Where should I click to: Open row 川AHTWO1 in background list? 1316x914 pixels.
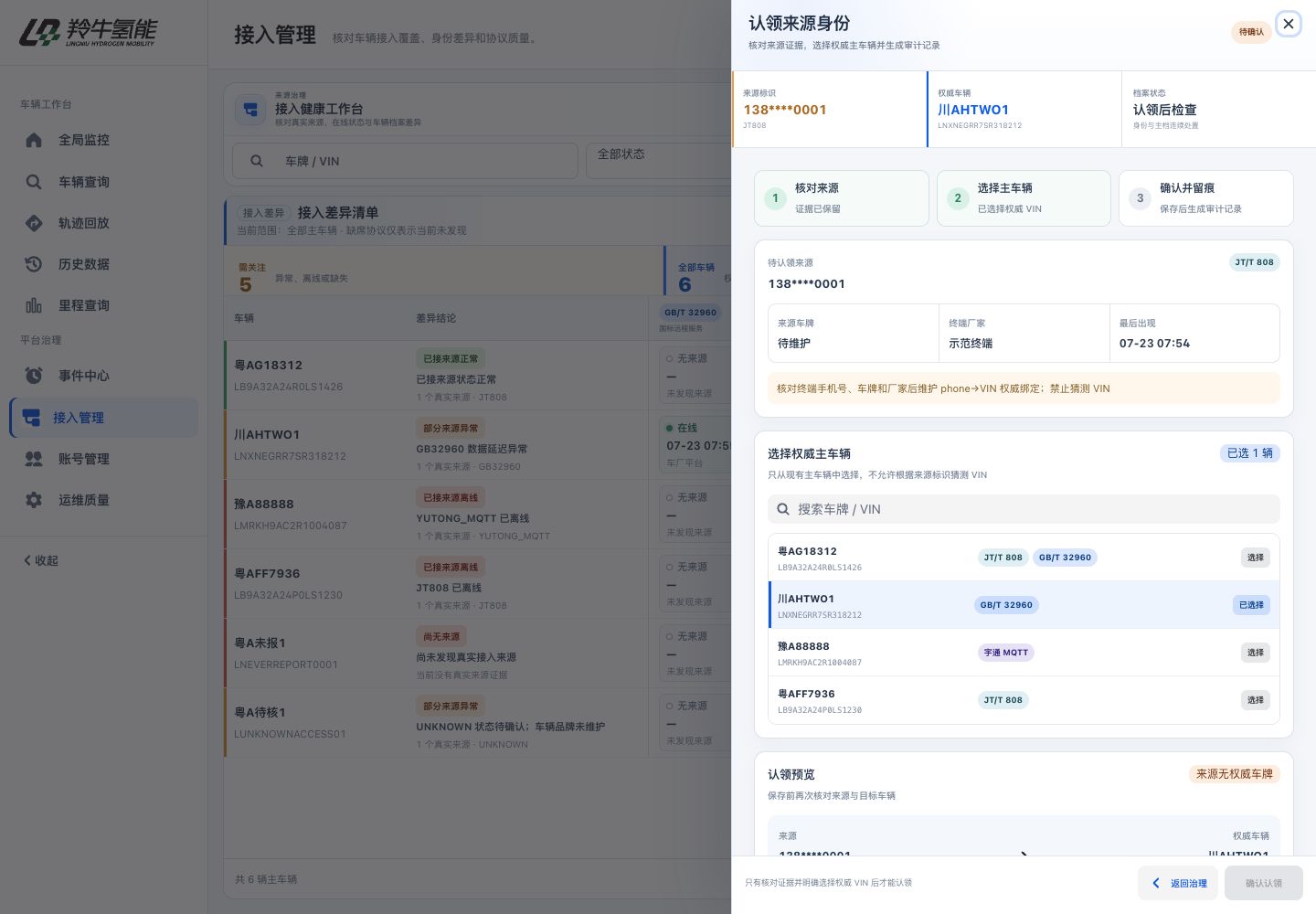pos(477,445)
